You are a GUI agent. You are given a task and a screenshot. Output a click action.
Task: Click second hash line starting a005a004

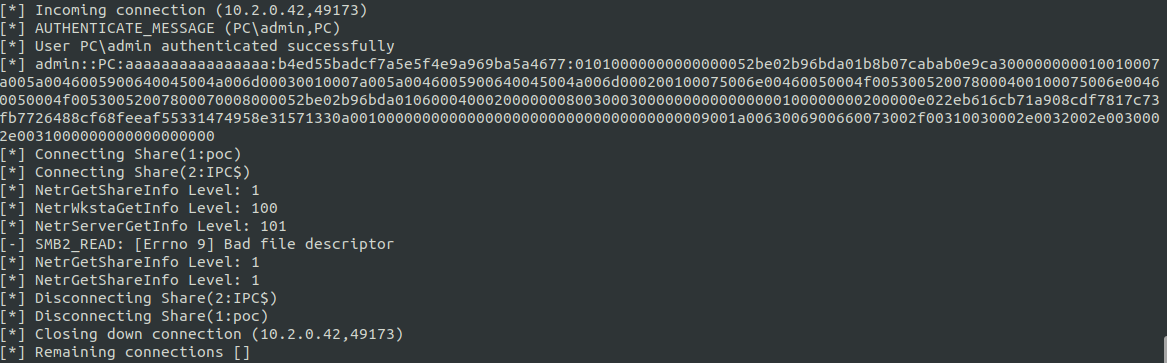pos(580,82)
